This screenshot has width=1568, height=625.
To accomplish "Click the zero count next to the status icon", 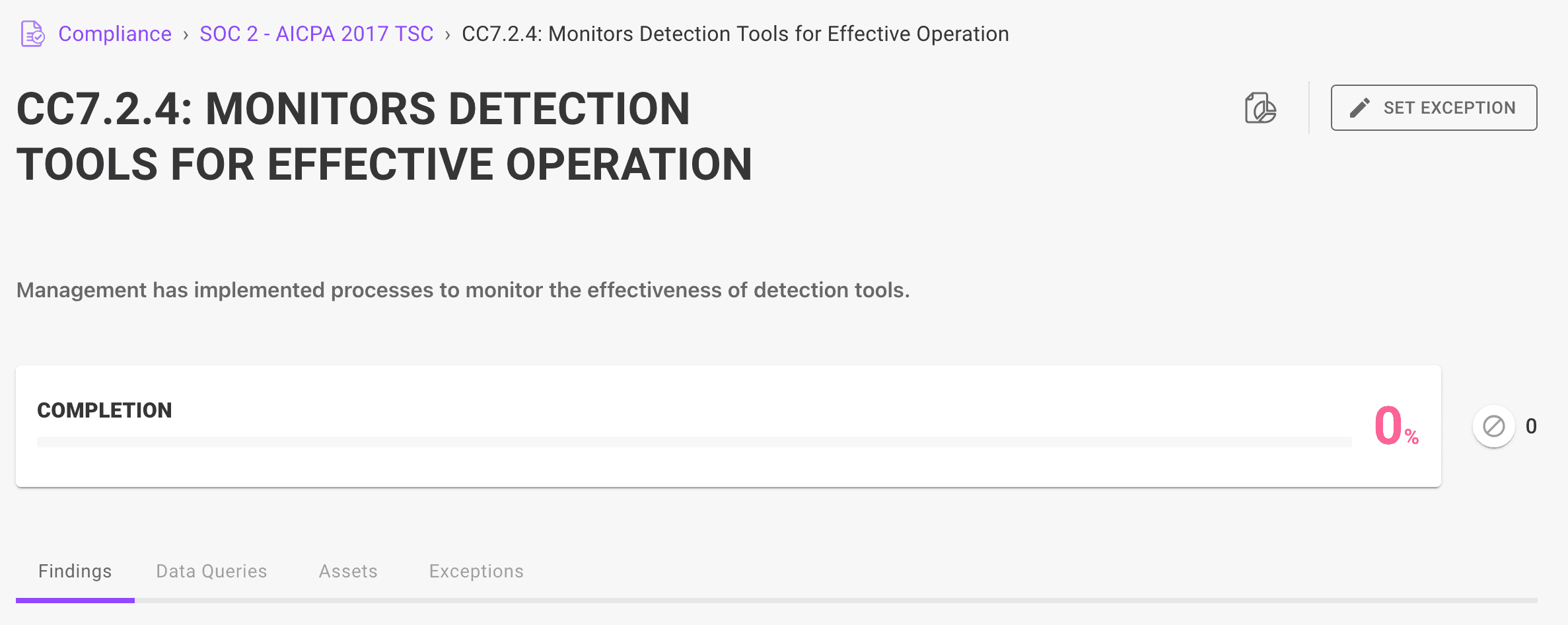I will coord(1531,427).
